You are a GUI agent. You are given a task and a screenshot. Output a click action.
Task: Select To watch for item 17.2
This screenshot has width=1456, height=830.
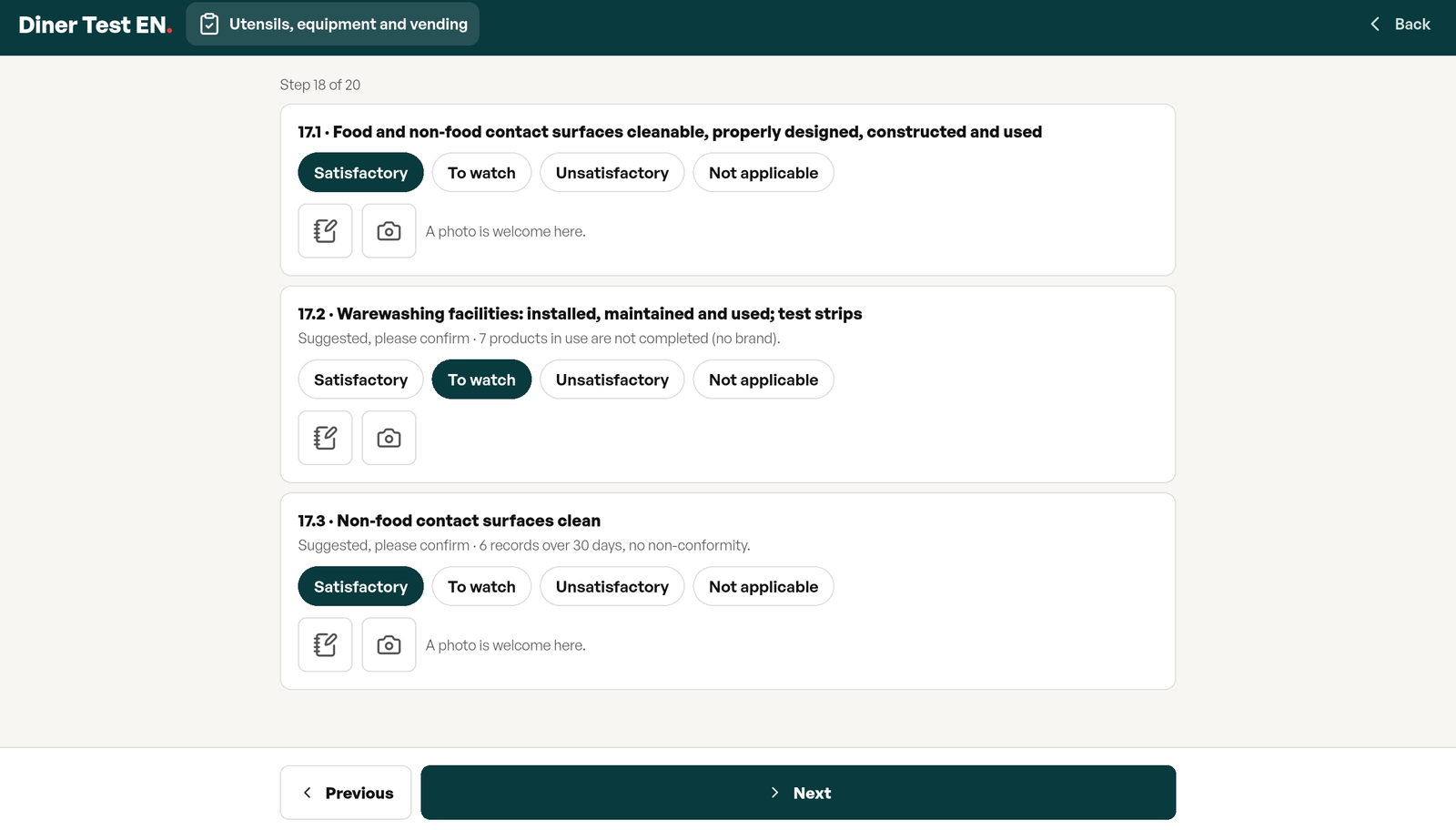click(x=481, y=380)
